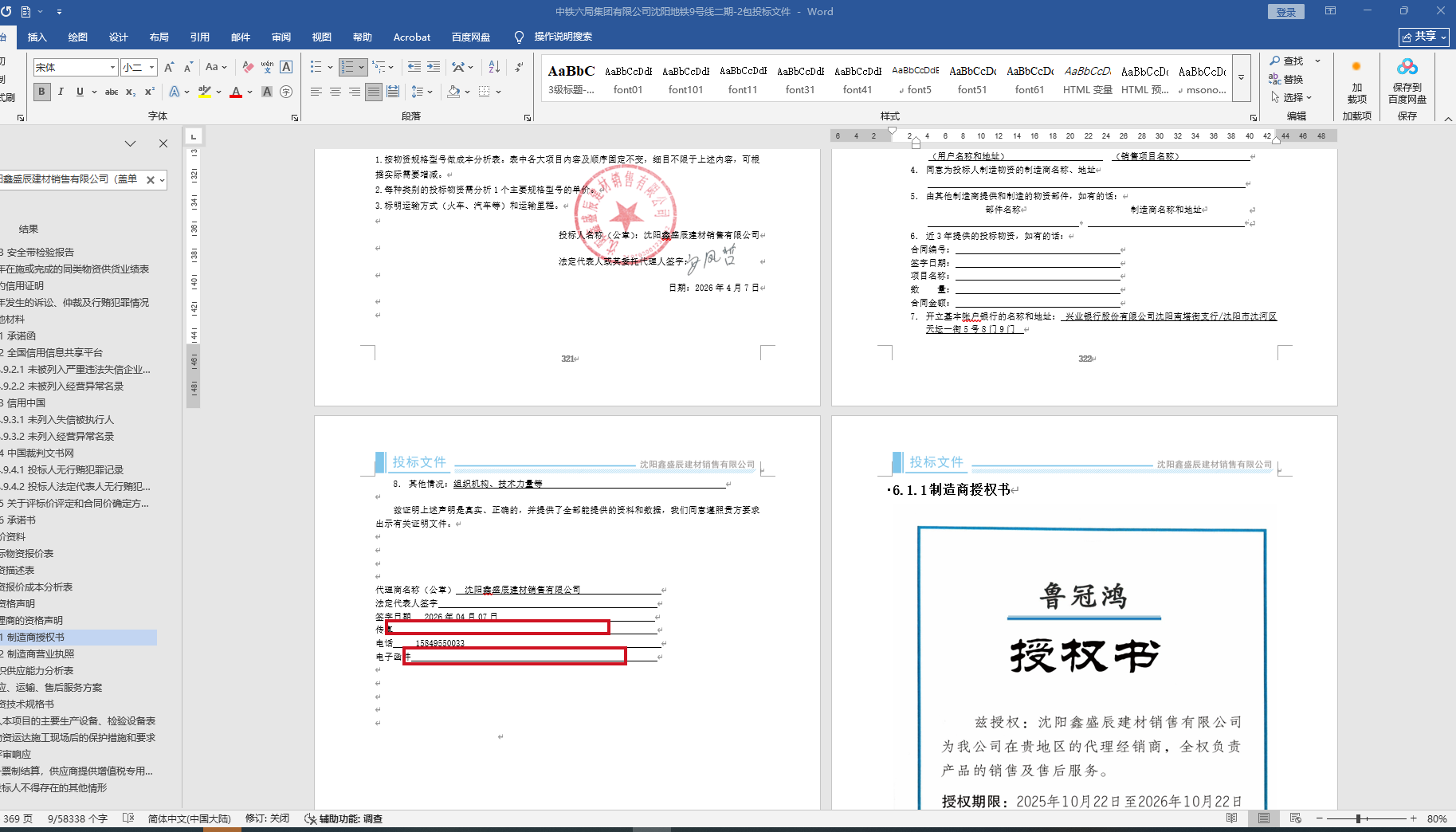Open the 设计 ribbon tab
The width and height of the screenshot is (1456, 832).
point(119,37)
